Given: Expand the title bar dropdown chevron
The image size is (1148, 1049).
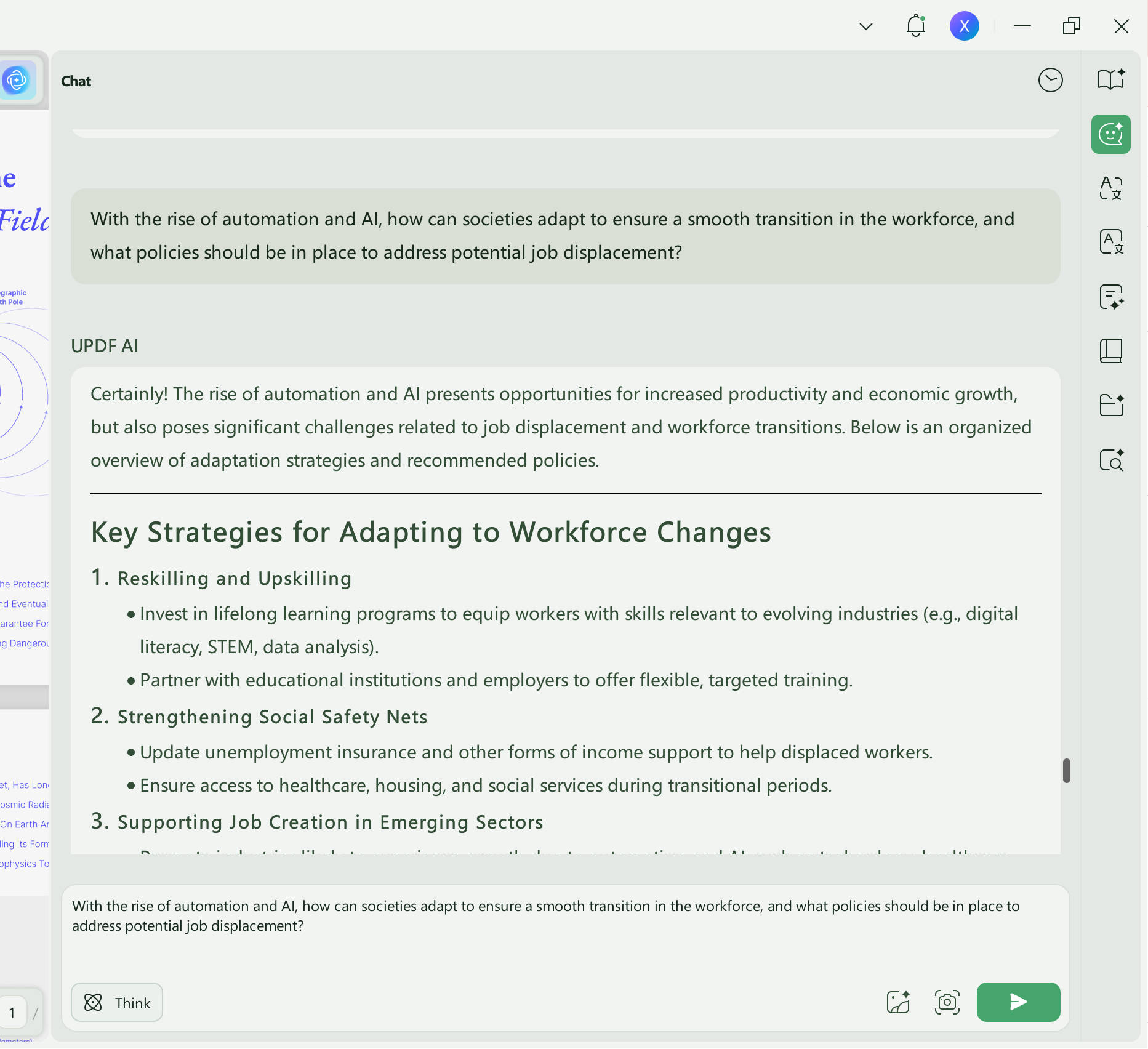Looking at the screenshot, I should pyautogui.click(x=866, y=26).
